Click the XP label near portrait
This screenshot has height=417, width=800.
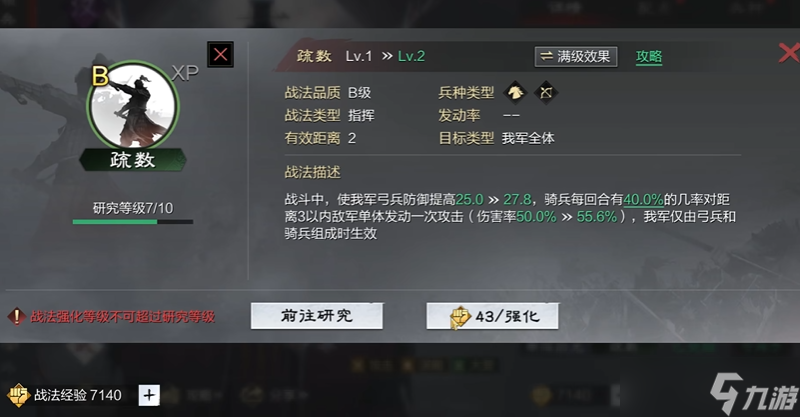pos(184,73)
